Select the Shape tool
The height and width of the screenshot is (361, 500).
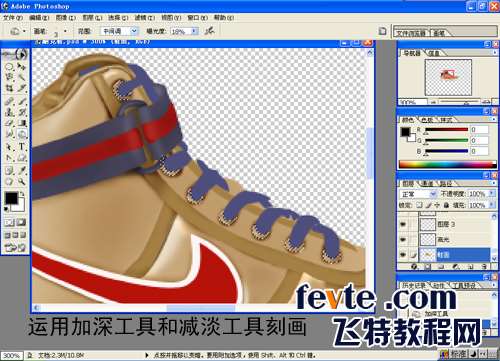click(x=22, y=158)
